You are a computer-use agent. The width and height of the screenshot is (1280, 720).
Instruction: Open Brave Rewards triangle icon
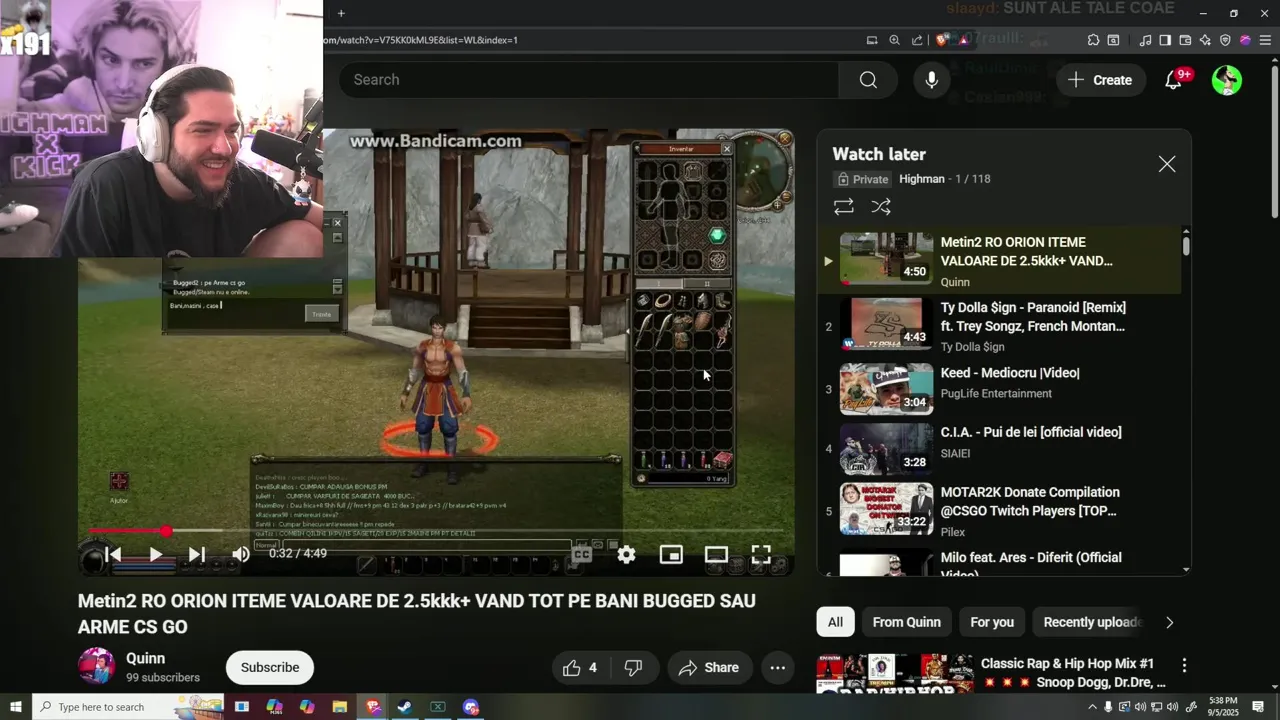[964, 40]
